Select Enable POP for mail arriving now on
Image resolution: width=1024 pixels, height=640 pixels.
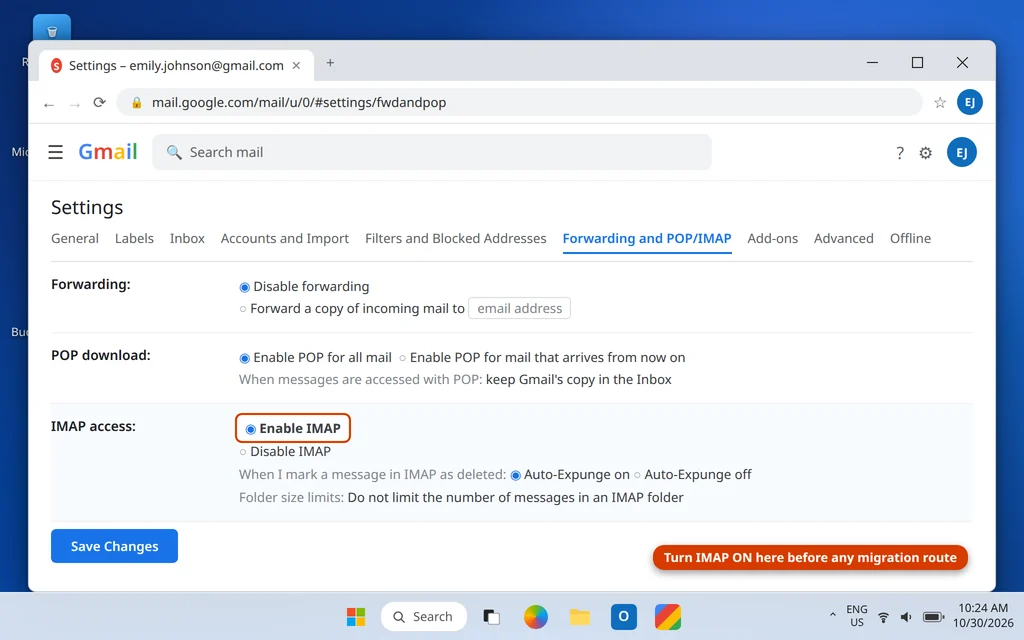pyautogui.click(x=402, y=358)
